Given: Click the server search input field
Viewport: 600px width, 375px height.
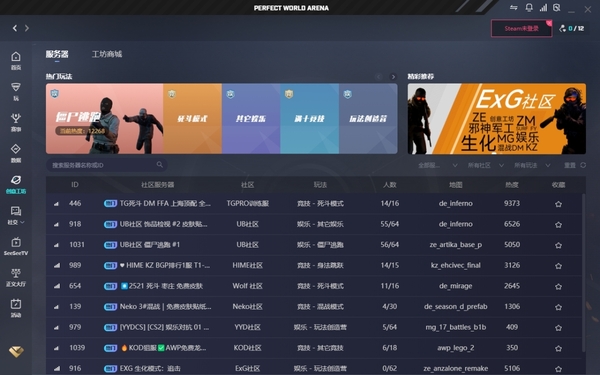Looking at the screenshot, I should [107, 165].
